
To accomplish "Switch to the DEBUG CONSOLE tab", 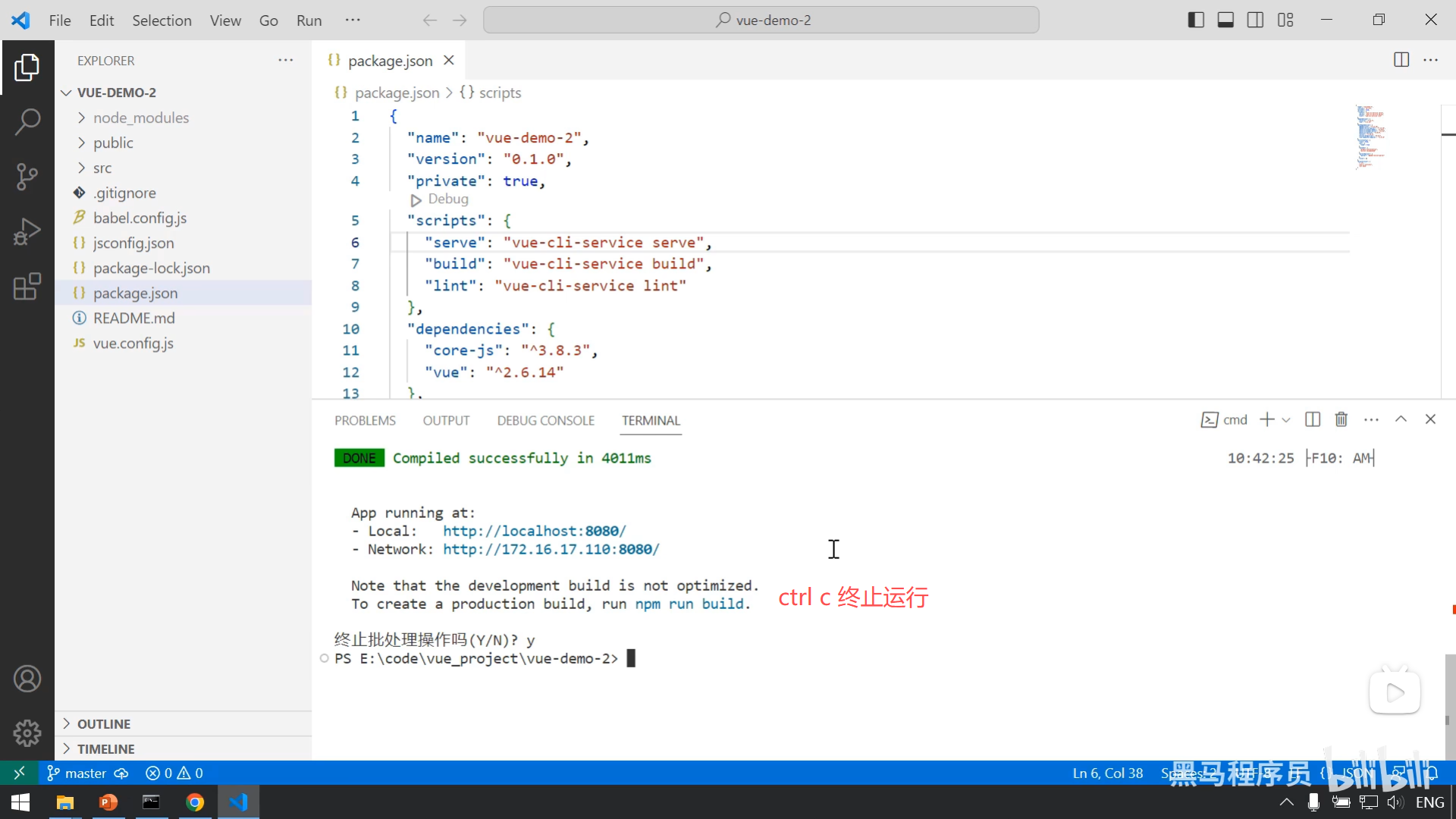I will coord(545,421).
